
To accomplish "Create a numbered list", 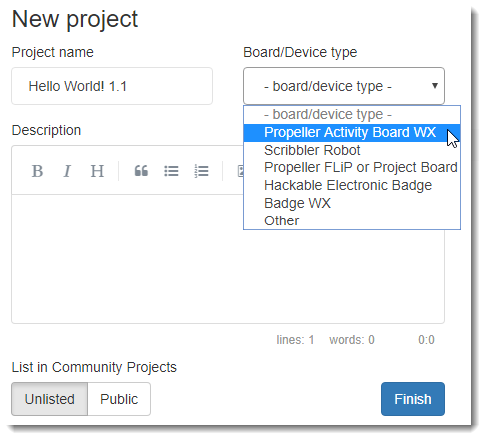I will (202, 171).
